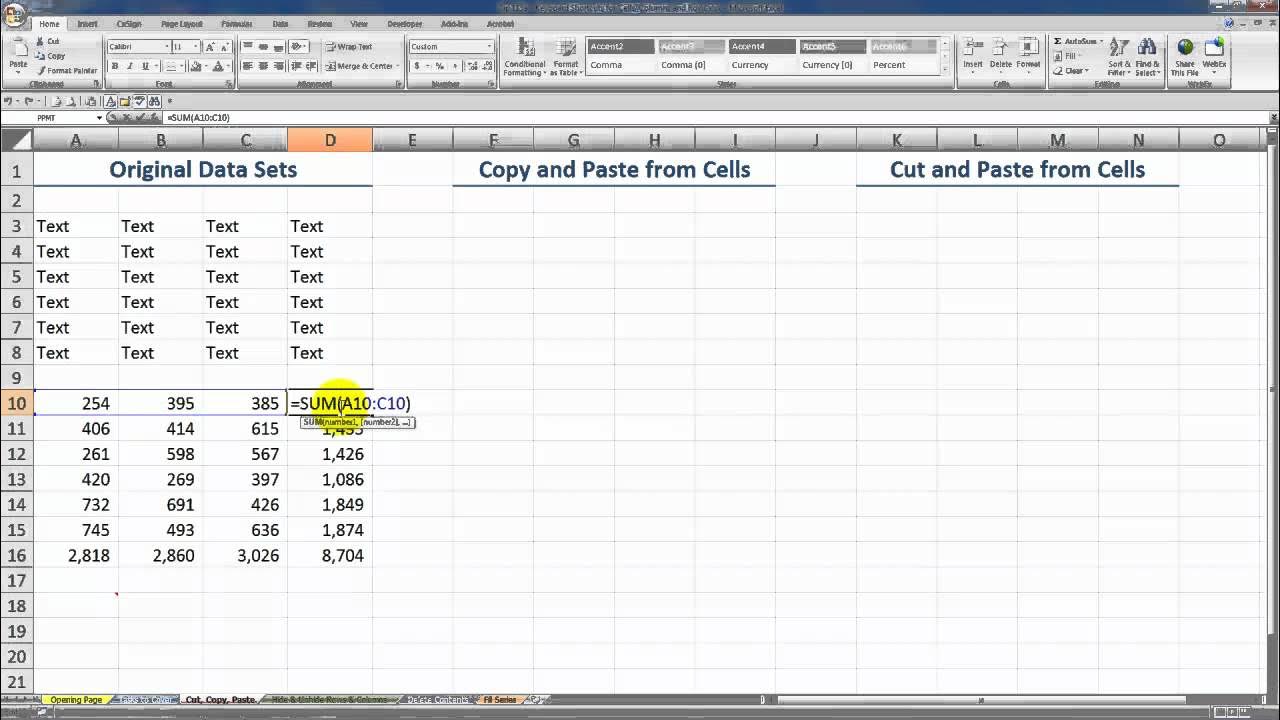
Task: Open the font size dropdown
Action: point(194,47)
